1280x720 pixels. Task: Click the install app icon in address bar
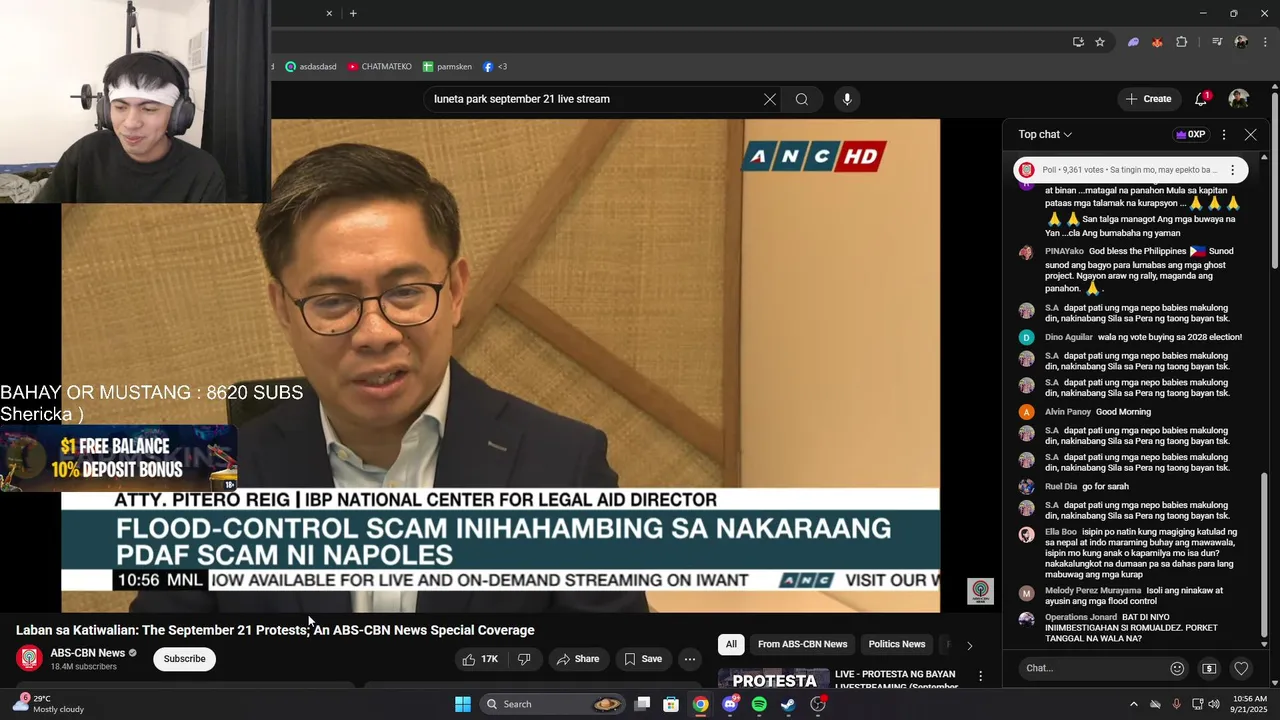1078,42
